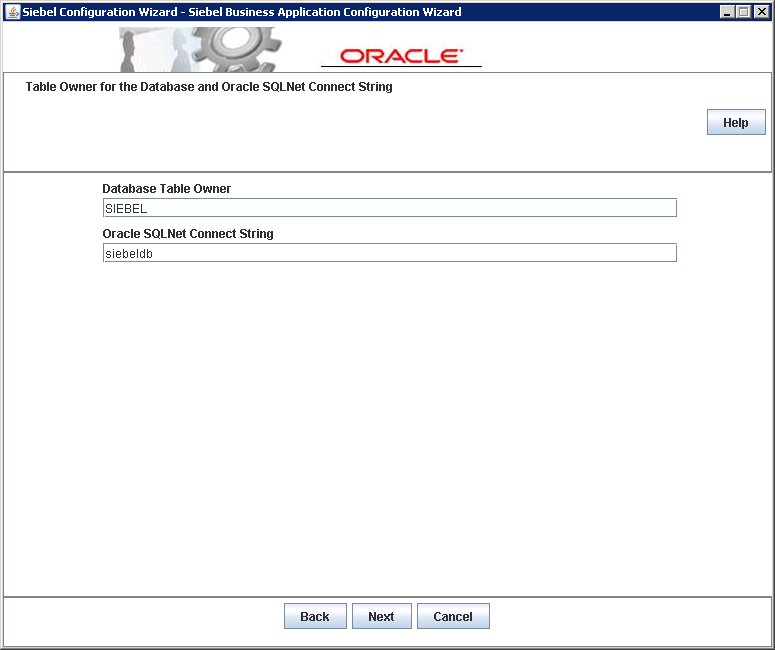
Task: Click the Help button
Action: (736, 122)
